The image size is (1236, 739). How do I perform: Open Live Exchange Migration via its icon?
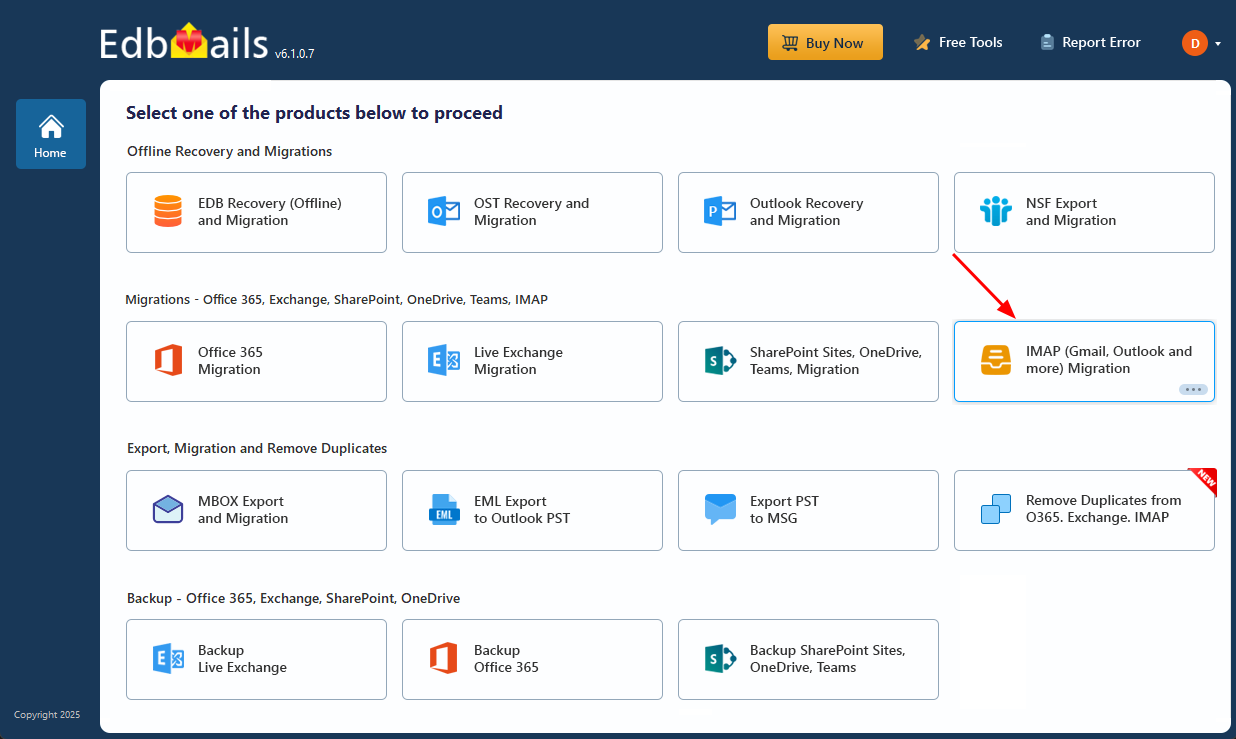point(443,360)
